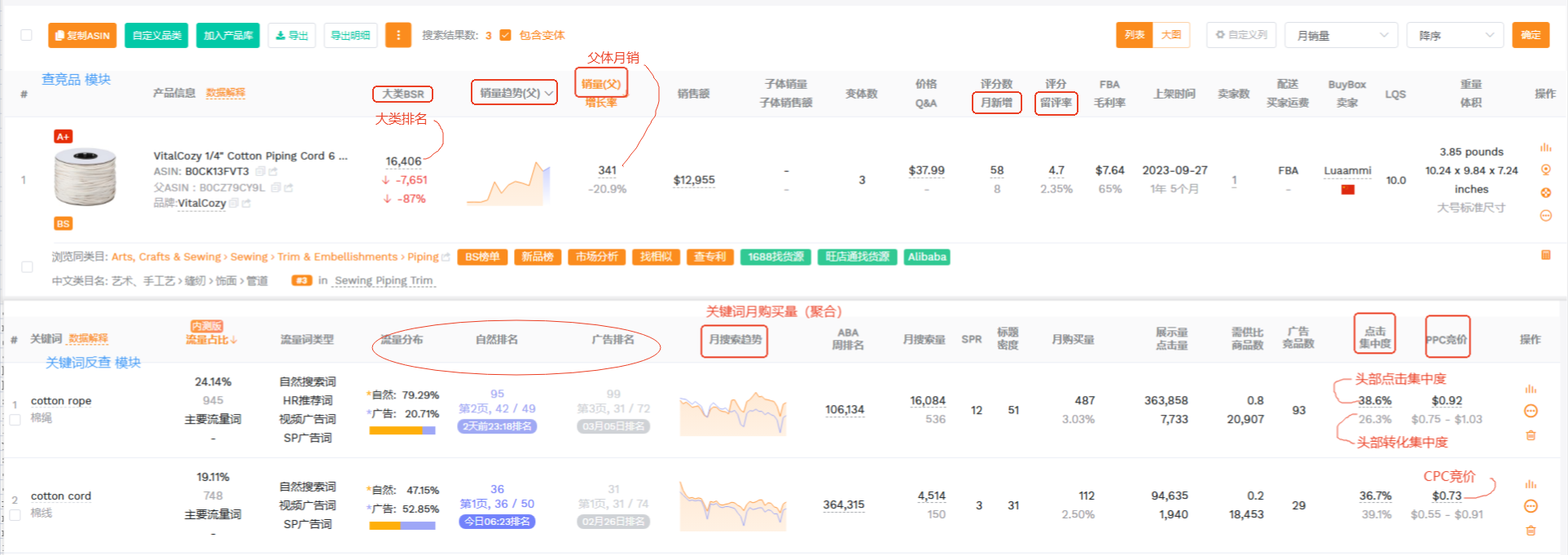Open the Sewing Piping Trim ranking link
This screenshot has height=555, width=1568.
[384, 280]
